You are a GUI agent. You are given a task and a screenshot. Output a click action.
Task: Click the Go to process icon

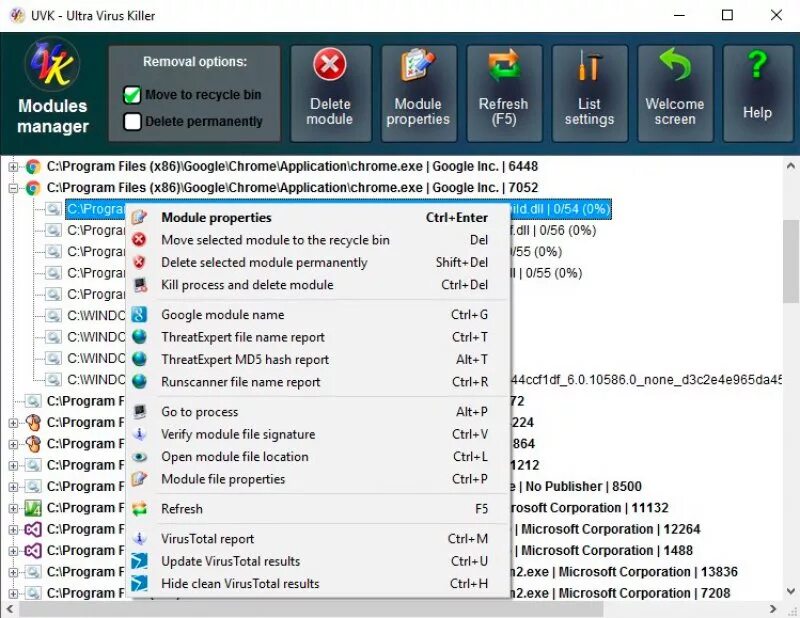click(x=139, y=411)
